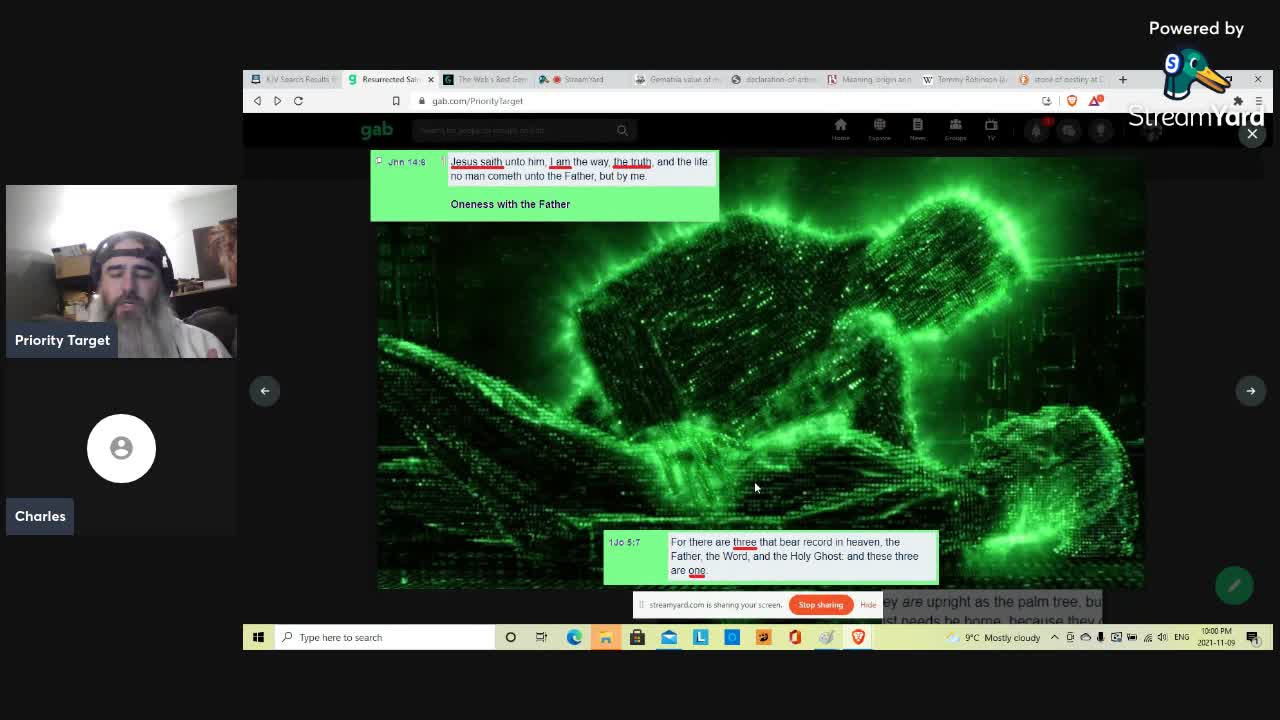The image size is (1280, 720).
Task: Open Gab Groups navigation icon
Action: tap(955, 129)
